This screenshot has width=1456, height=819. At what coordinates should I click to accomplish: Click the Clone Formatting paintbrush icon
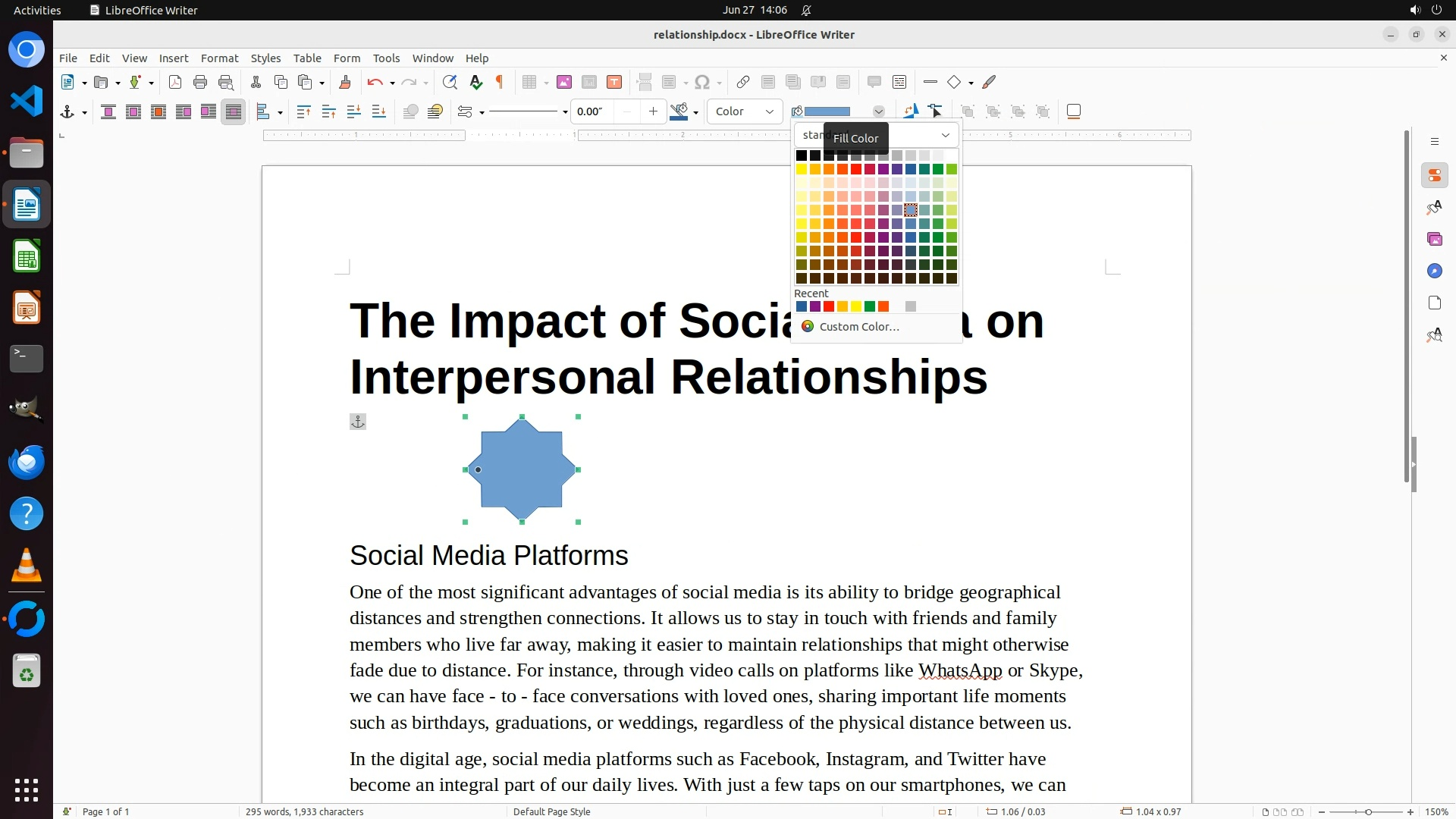[x=345, y=82]
